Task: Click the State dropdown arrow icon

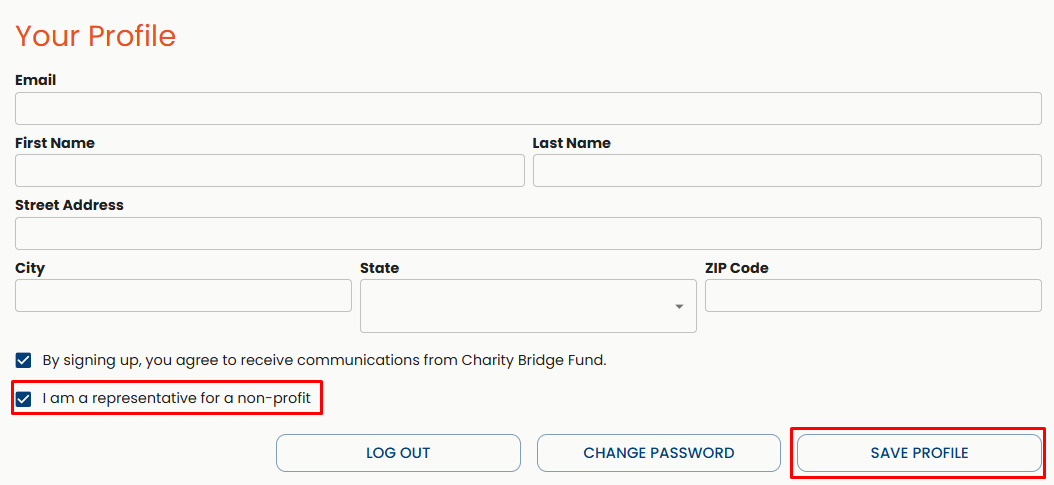Action: [x=679, y=306]
